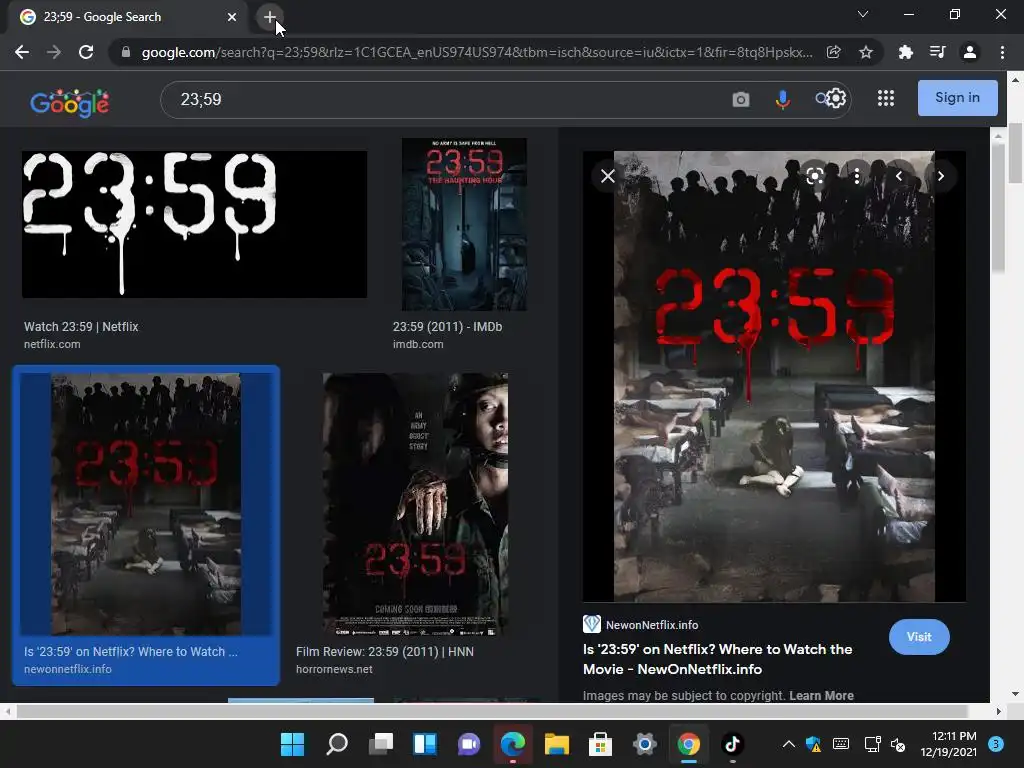Search inside image with Lens icon
The width and height of the screenshot is (1024, 768).
pyautogui.click(x=814, y=176)
